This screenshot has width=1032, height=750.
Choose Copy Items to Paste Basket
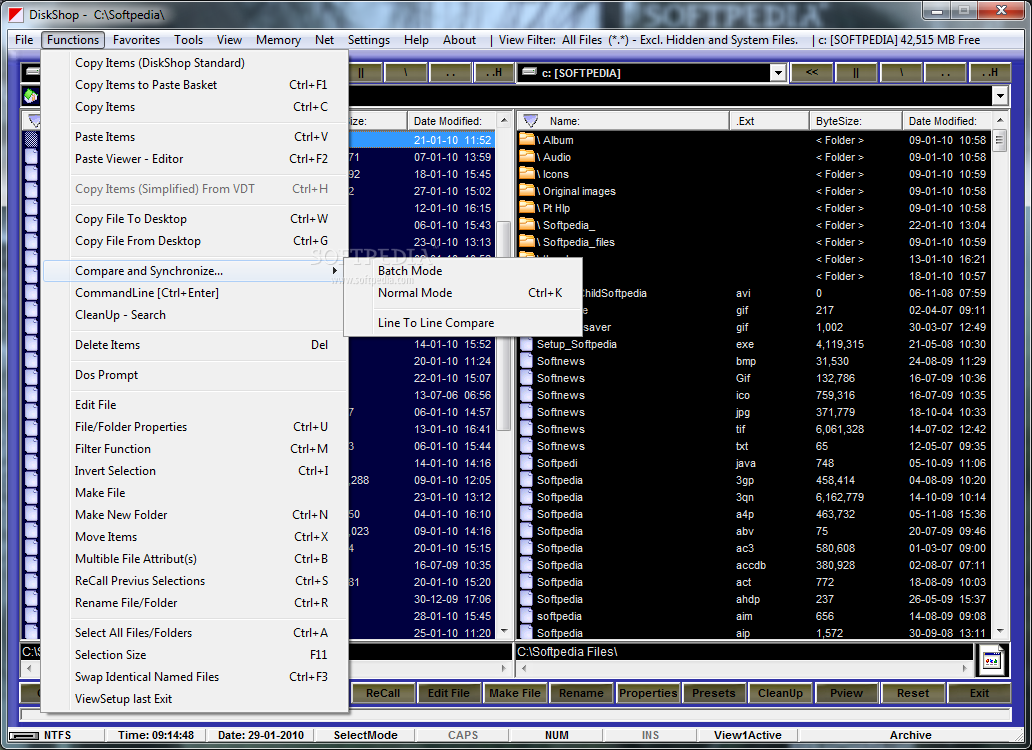[x=195, y=84]
